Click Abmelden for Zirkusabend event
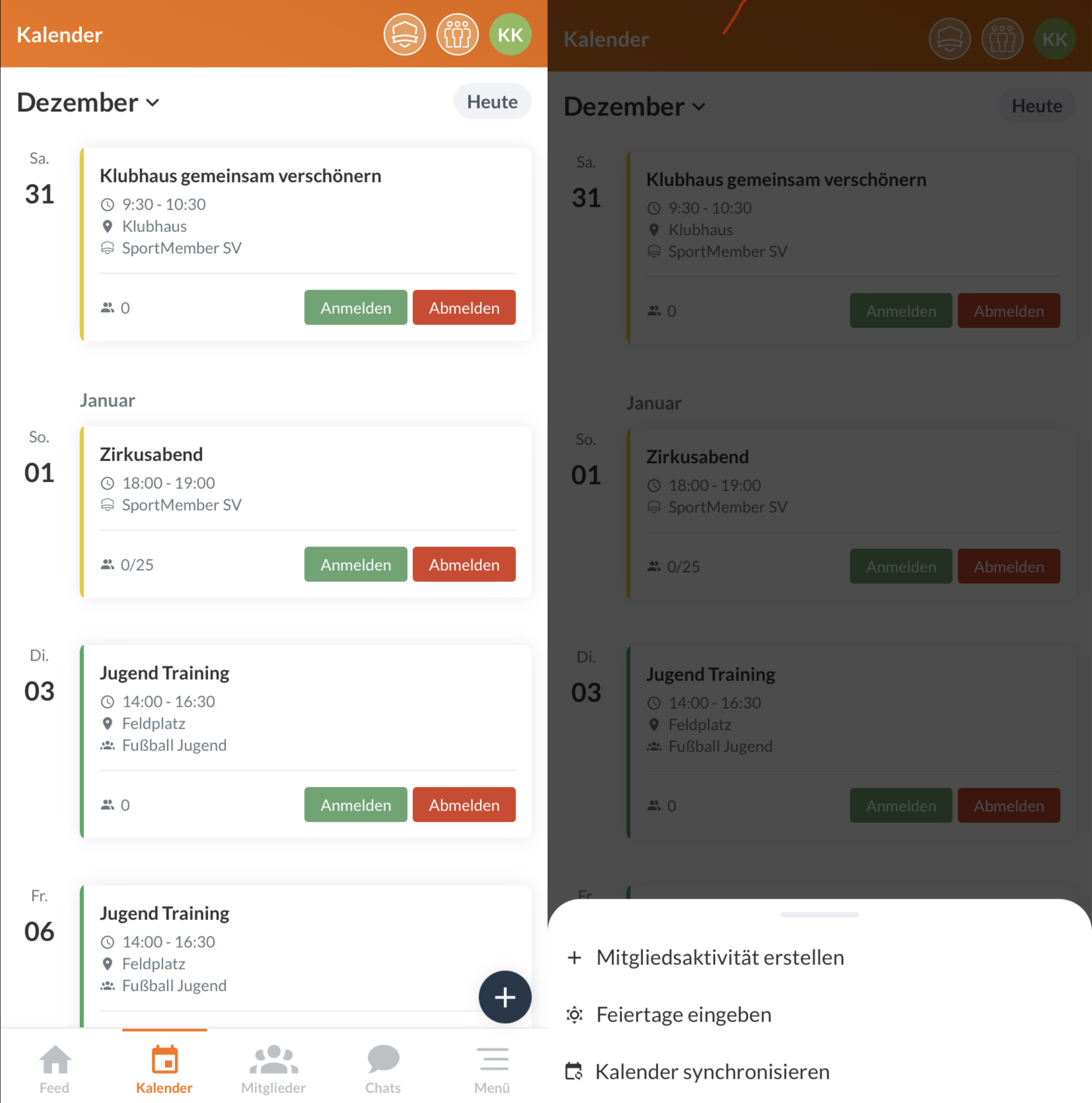Image resolution: width=1092 pixels, height=1103 pixels. [x=463, y=564]
